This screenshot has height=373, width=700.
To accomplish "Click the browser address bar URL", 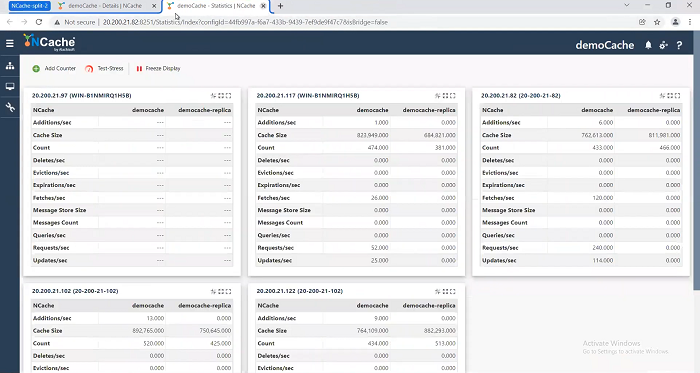I will point(245,22).
